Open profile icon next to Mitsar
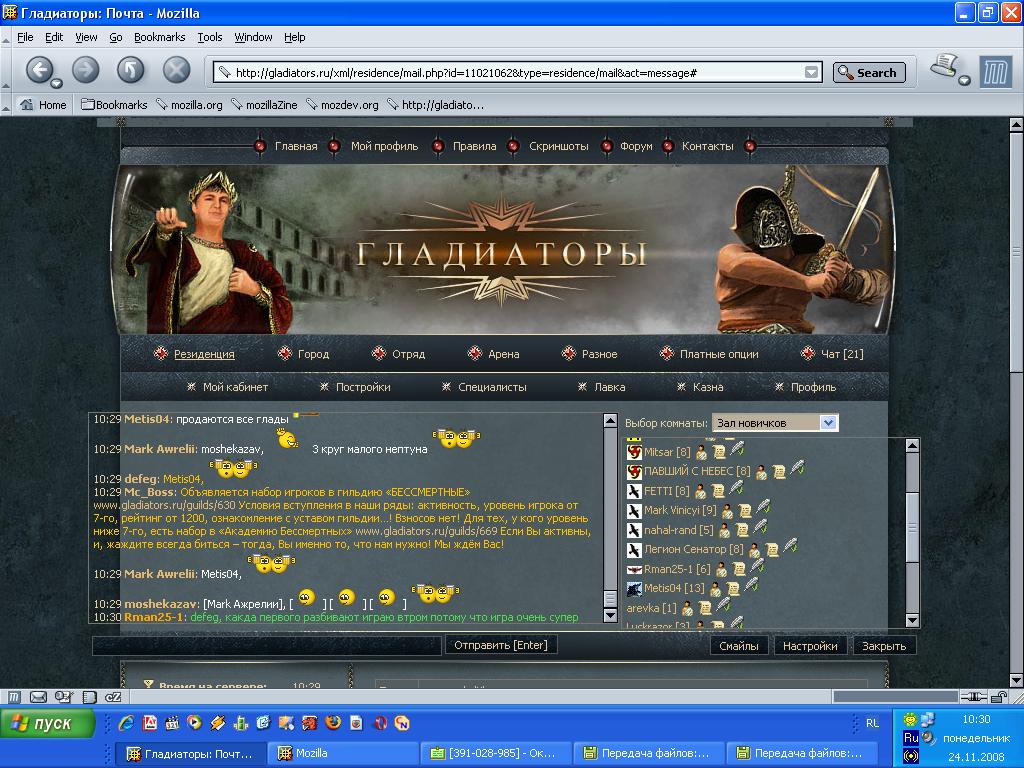Viewport: 1024px width, 768px height. (x=700, y=453)
